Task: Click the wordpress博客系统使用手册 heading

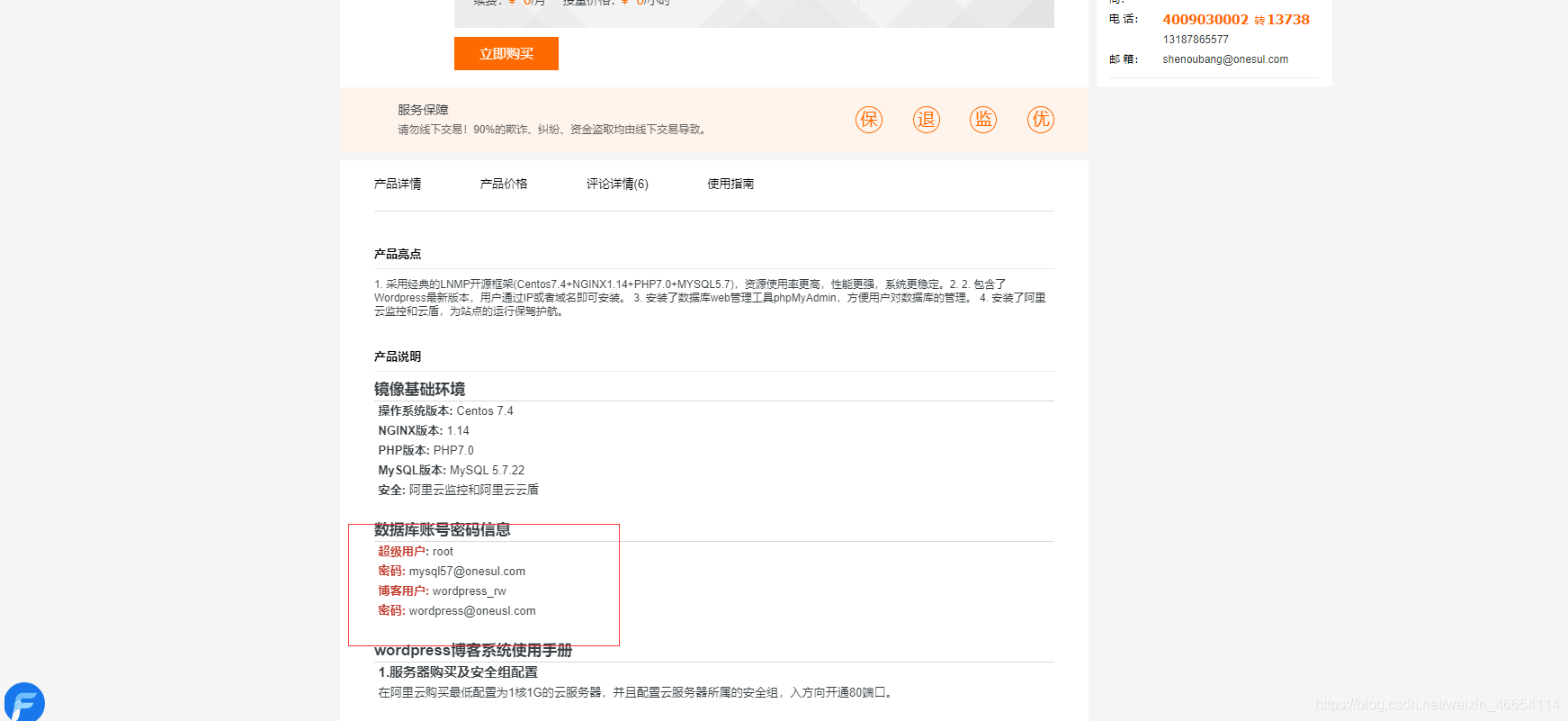Action: coord(473,650)
